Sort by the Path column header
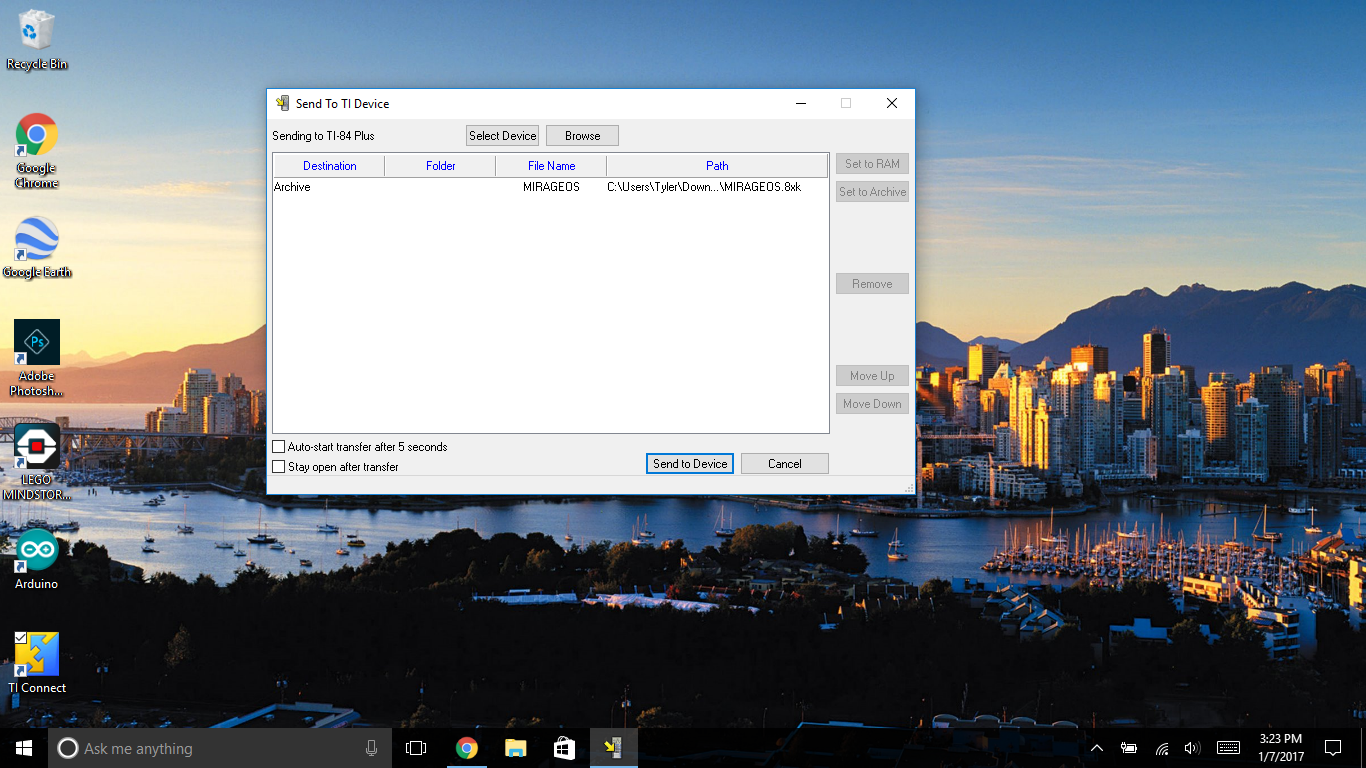1366x768 pixels. pyautogui.click(x=717, y=166)
